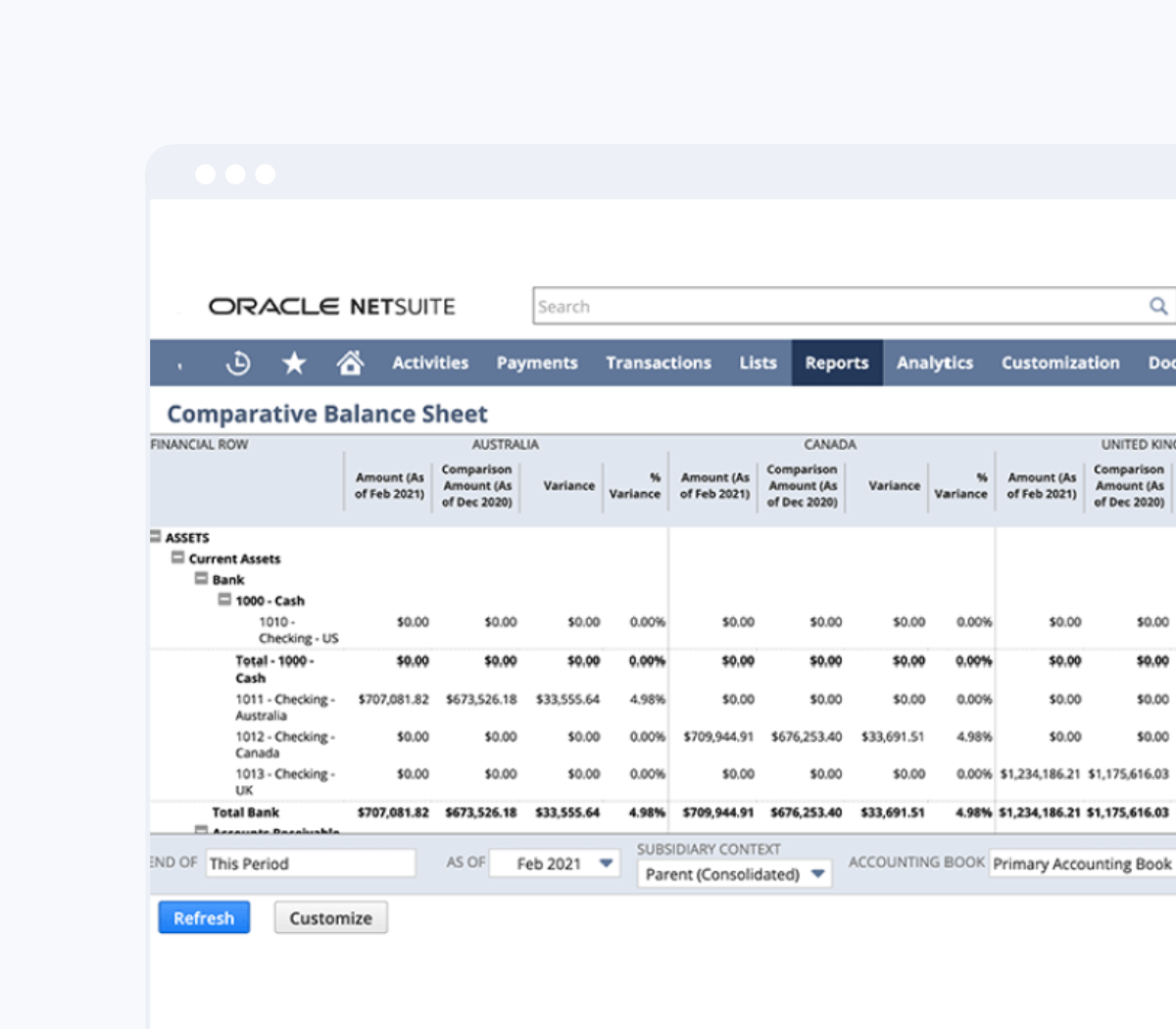Open the Reports menu
Viewport: 1176px width, 1029px height.
[x=837, y=363]
